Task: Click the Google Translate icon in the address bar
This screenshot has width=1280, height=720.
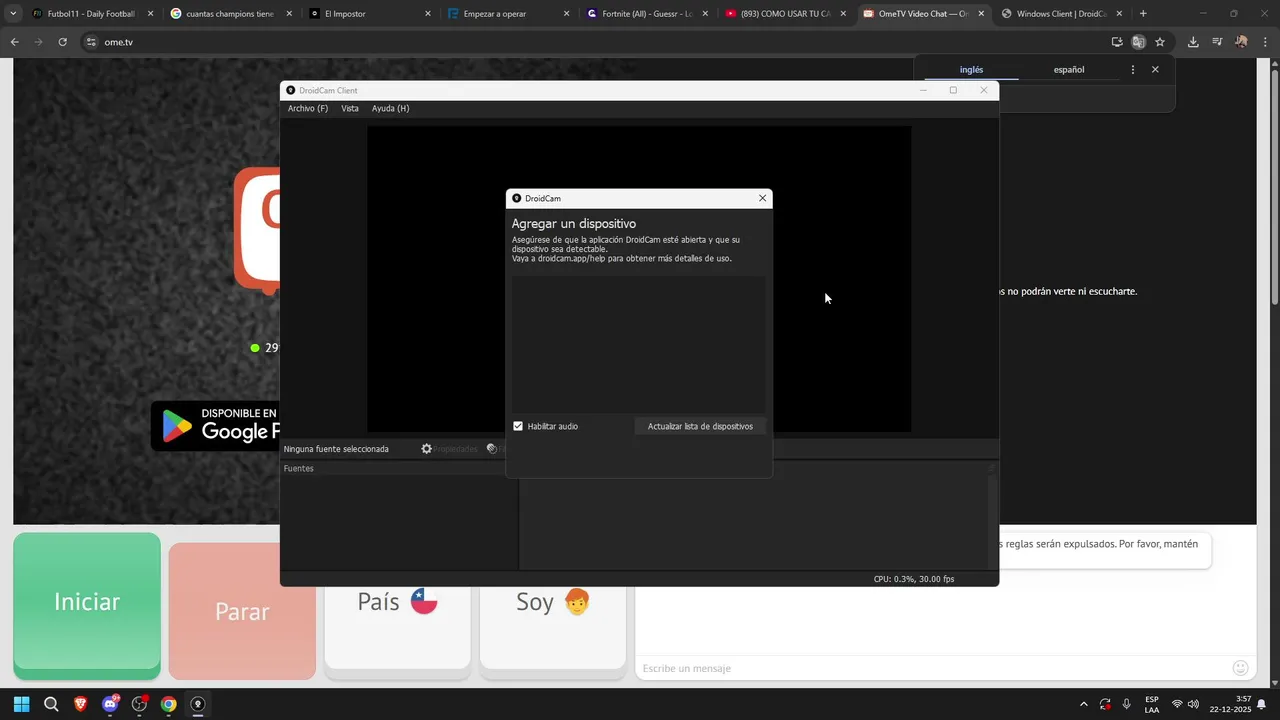Action: tap(1138, 42)
